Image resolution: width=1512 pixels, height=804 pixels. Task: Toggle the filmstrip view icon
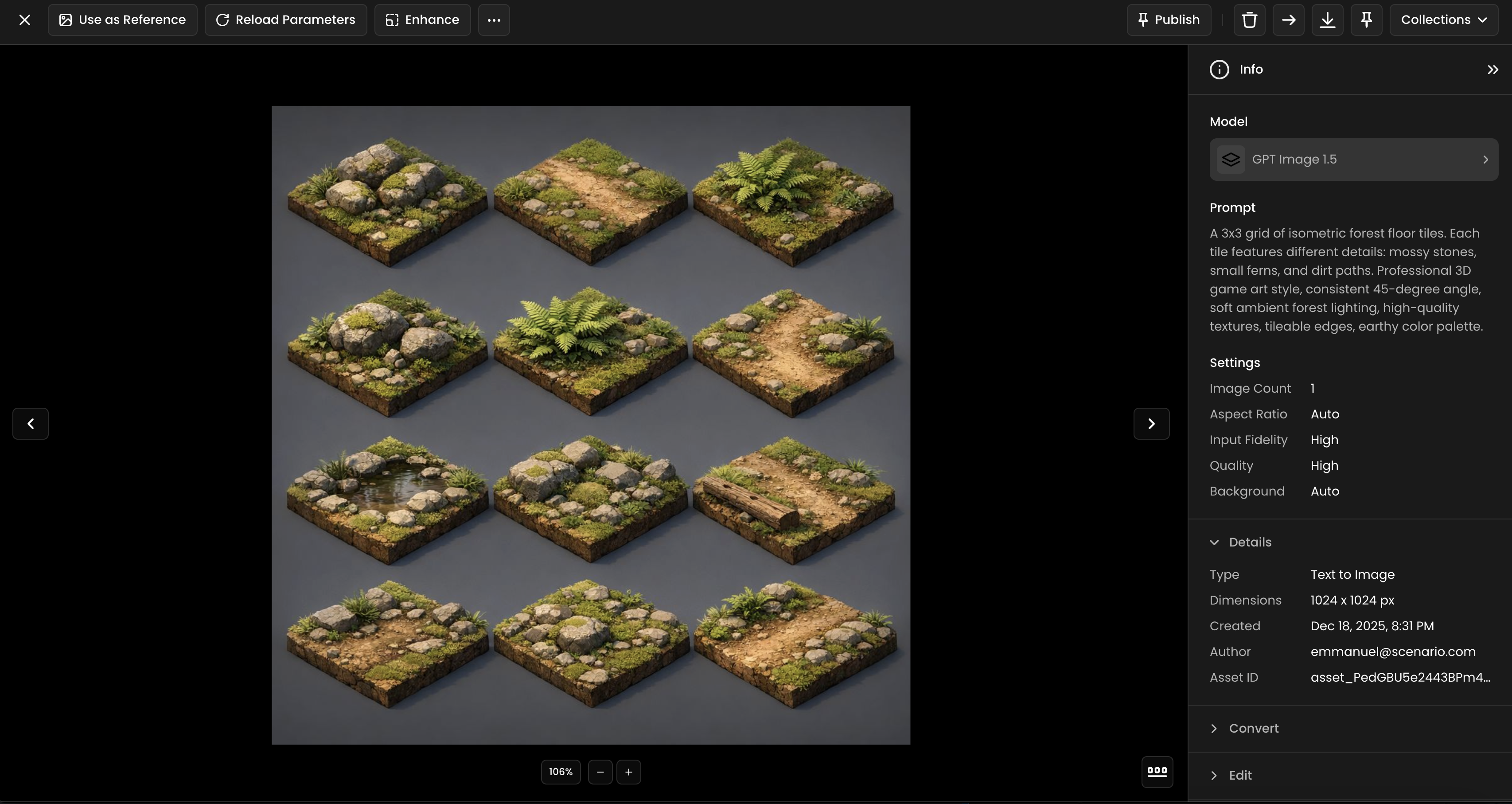click(x=1157, y=772)
